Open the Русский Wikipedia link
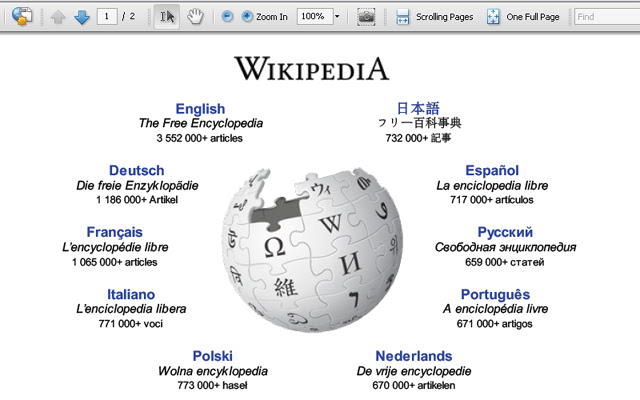640x400 pixels. (x=505, y=232)
